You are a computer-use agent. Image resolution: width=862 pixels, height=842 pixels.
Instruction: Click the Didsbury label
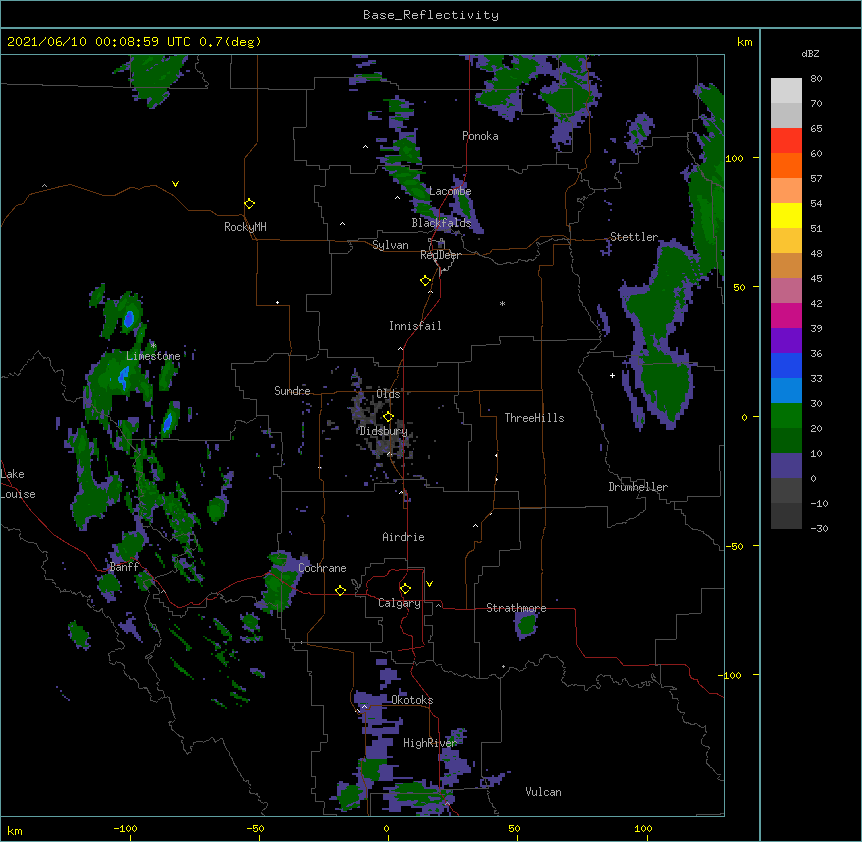(383, 431)
